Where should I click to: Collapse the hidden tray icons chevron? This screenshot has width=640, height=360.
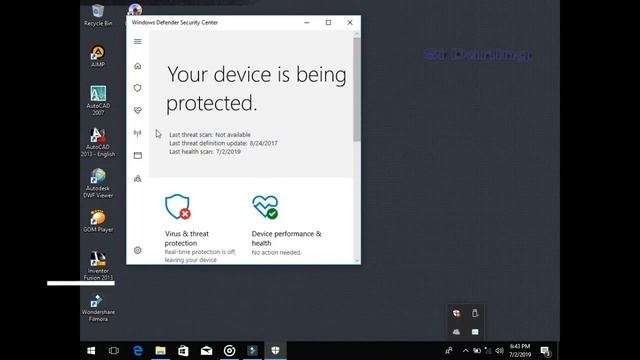465,351
